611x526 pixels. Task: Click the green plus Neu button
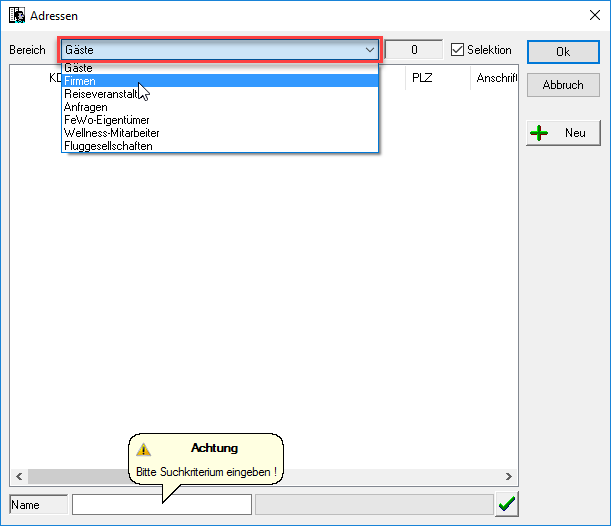(563, 133)
